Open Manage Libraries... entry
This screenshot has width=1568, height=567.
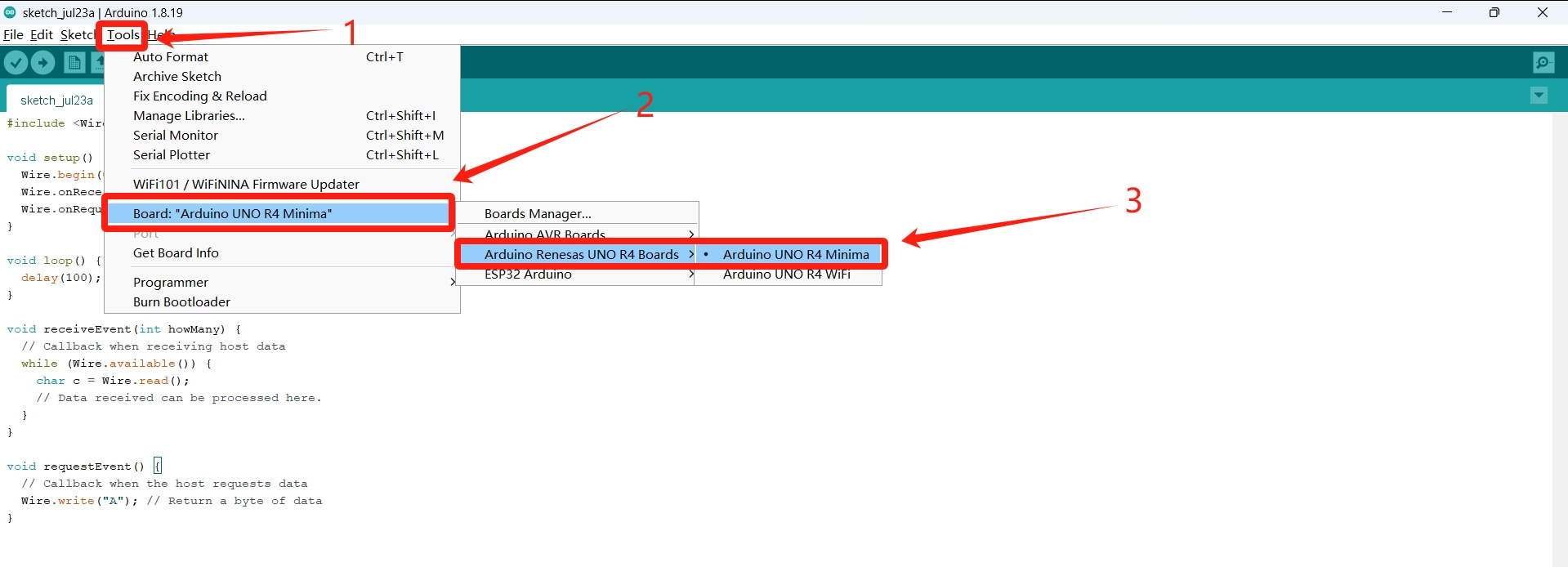tap(282, 115)
